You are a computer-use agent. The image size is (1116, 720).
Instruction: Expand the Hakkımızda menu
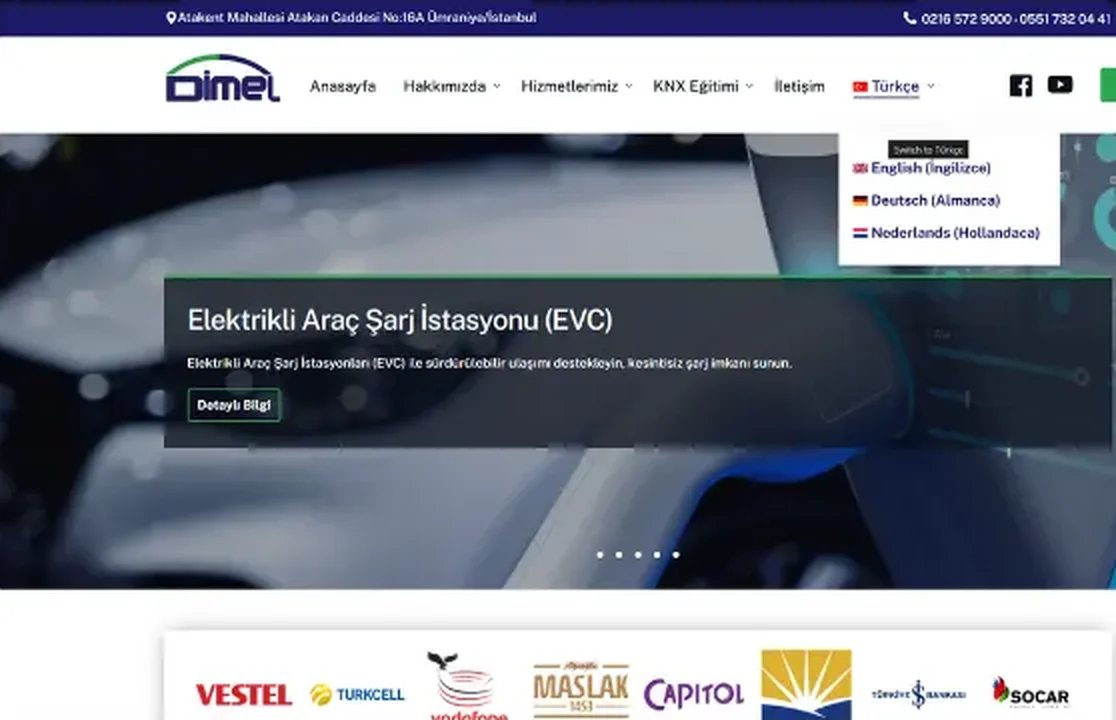point(451,86)
